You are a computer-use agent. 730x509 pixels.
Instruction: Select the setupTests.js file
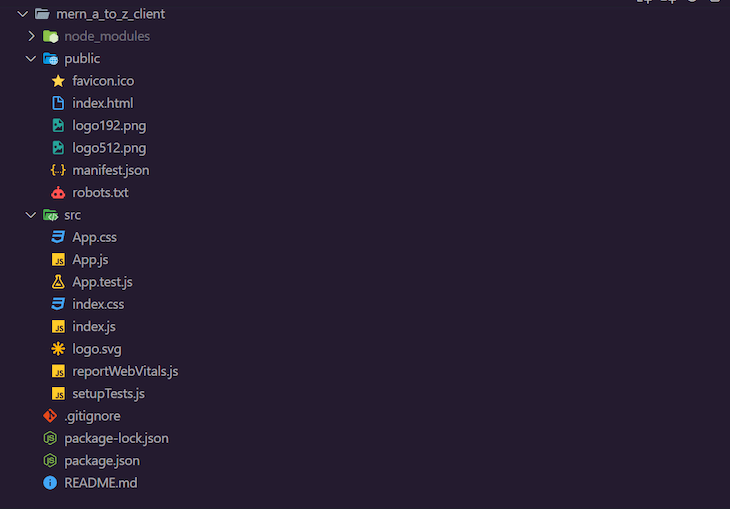point(108,394)
